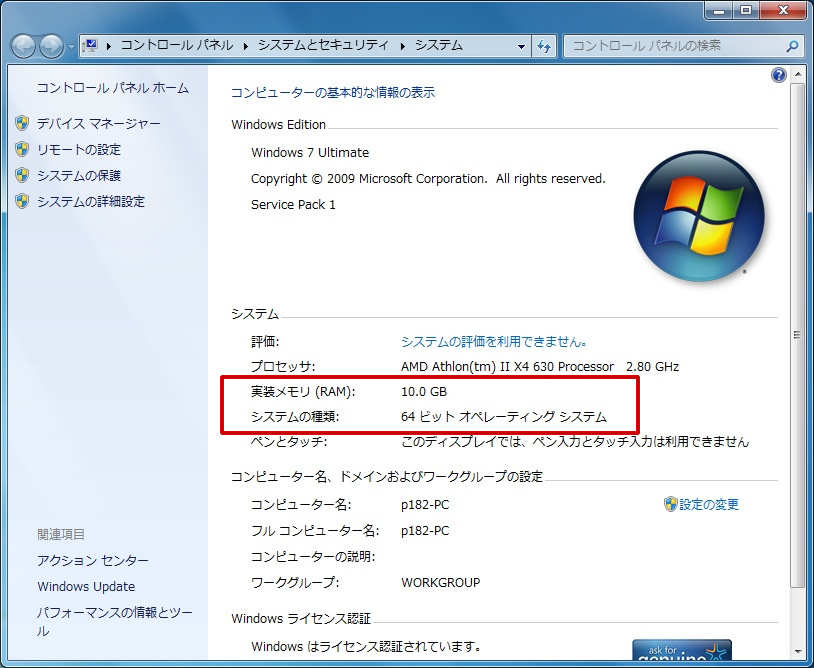Expand the chevron before システムとセキュリティ
Screen dimensions: 814x668
pos(246,46)
